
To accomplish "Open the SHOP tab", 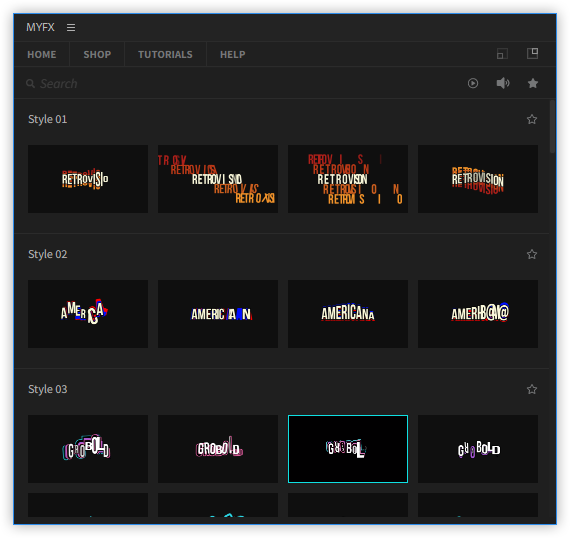I will [x=97, y=55].
